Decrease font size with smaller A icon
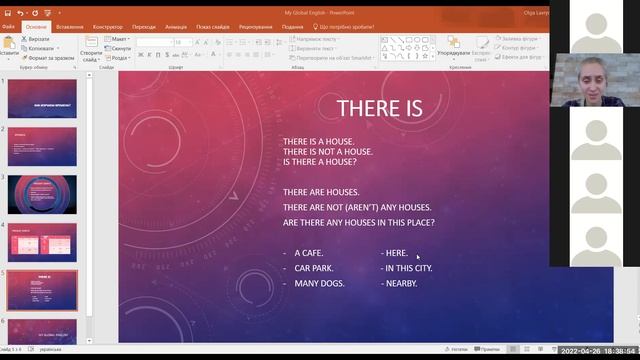 206,42
